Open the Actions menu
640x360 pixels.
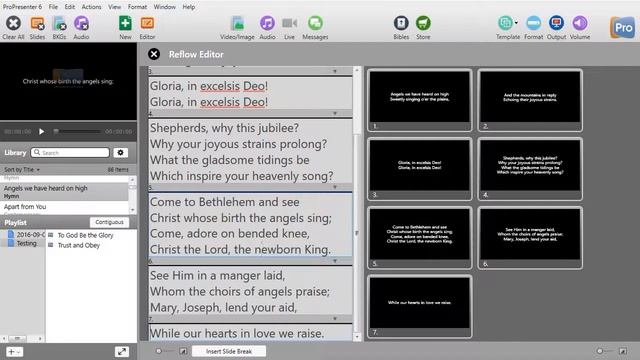(x=91, y=7)
